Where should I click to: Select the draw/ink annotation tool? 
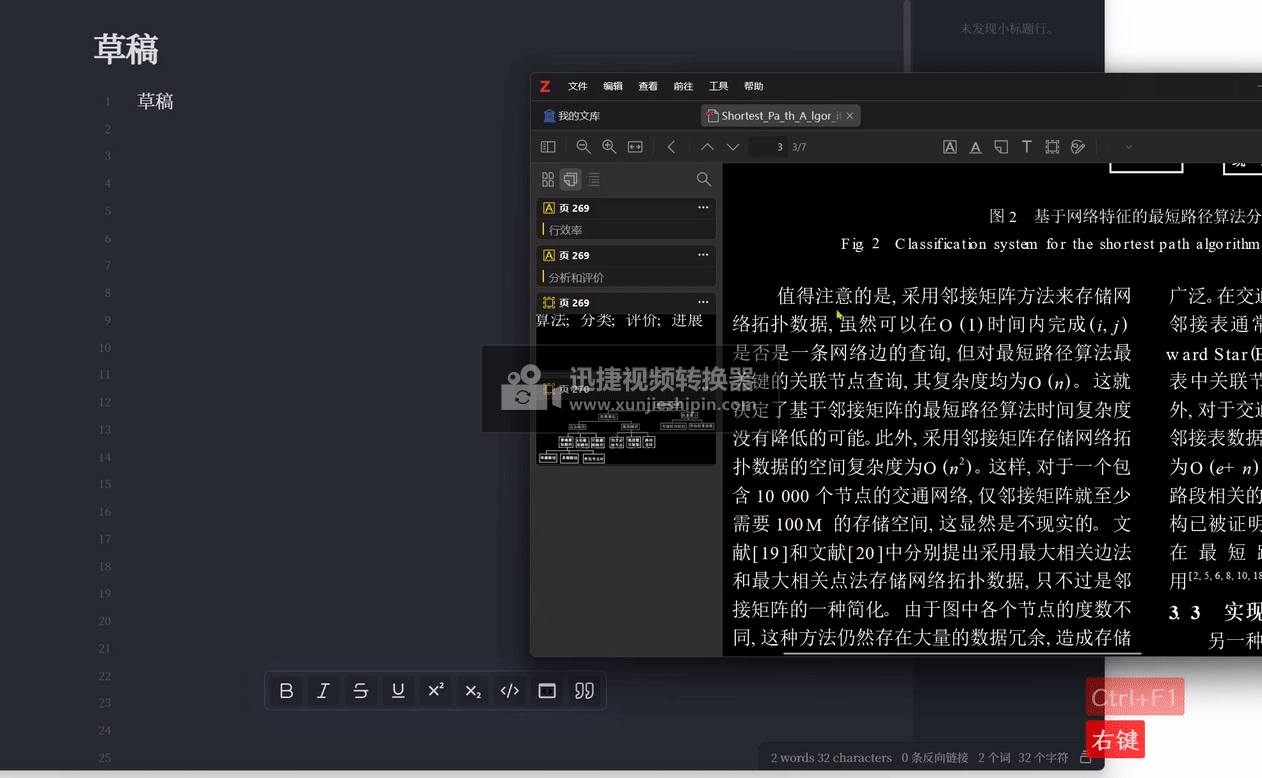pos(1078,147)
